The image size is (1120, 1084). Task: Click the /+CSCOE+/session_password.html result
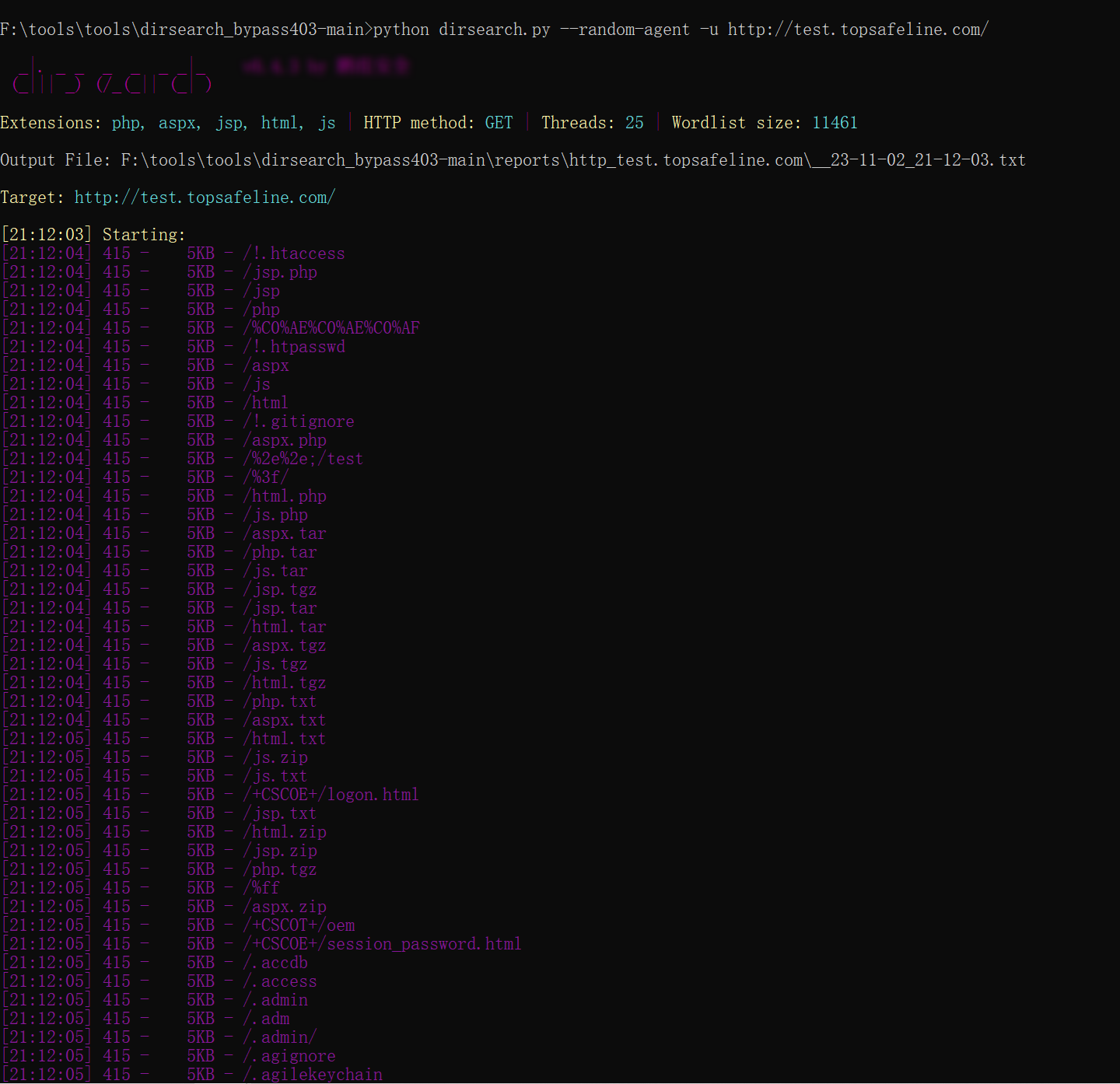tap(382, 944)
